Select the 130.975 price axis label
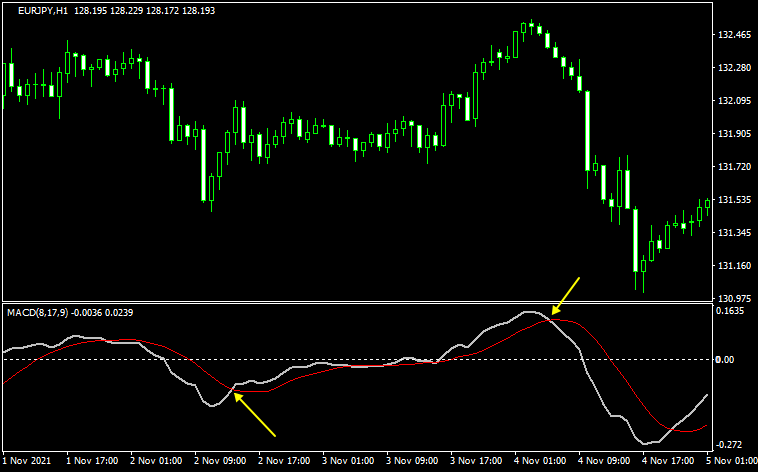This screenshot has height=472, width=758. (734, 298)
